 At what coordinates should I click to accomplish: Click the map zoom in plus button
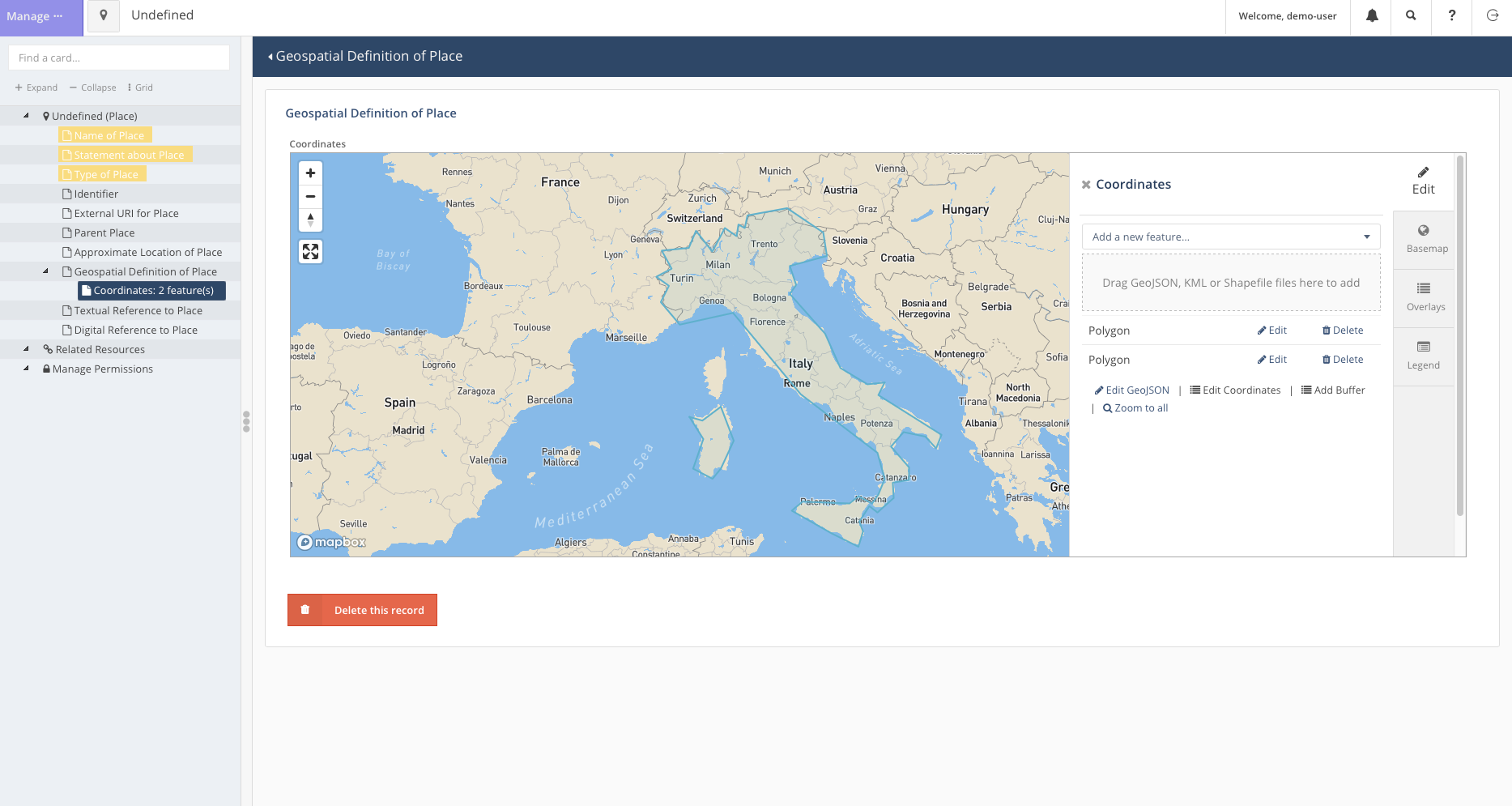[310, 173]
